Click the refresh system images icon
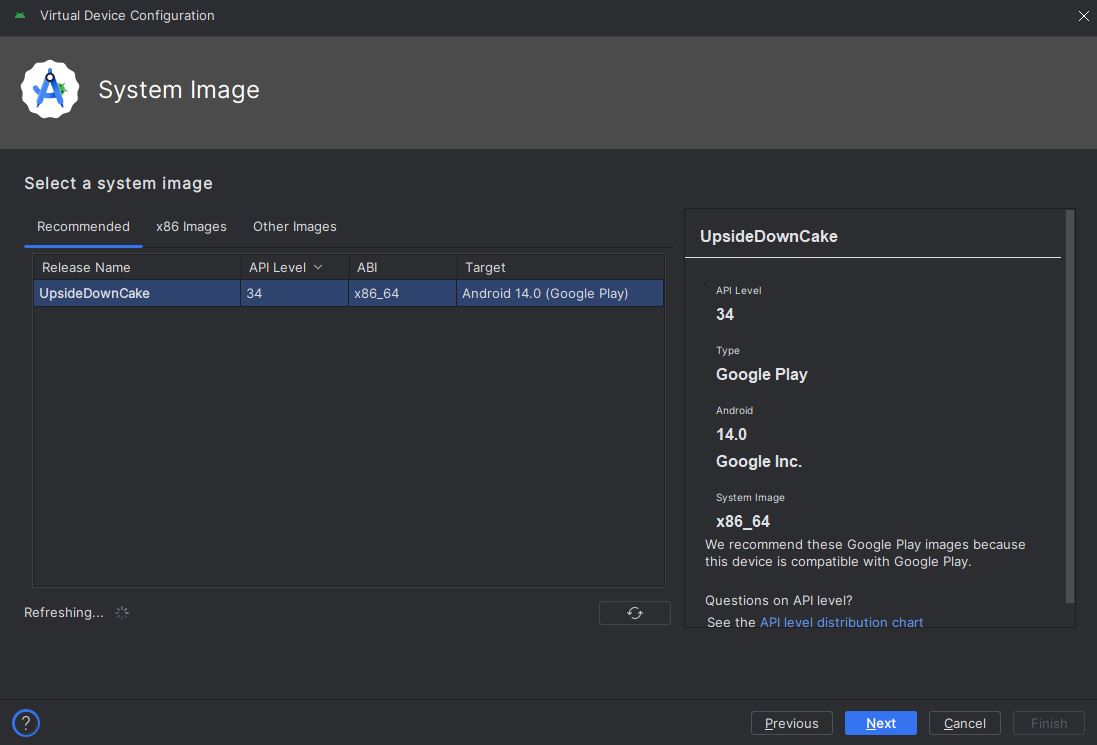This screenshot has width=1097, height=745. click(634, 612)
